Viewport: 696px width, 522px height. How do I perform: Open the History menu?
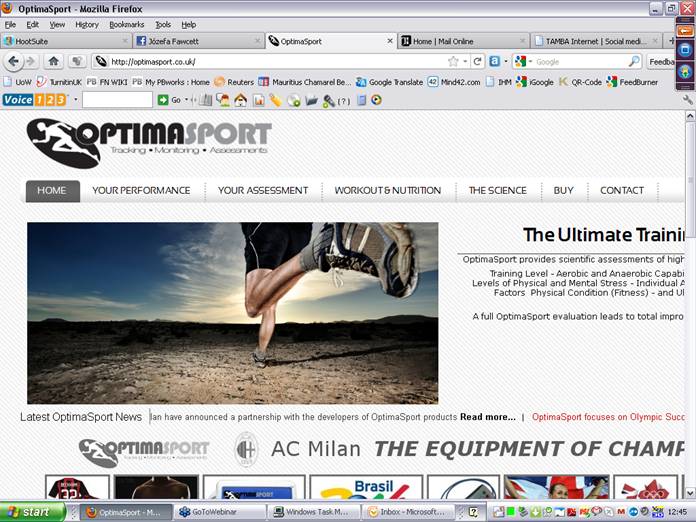coord(87,25)
